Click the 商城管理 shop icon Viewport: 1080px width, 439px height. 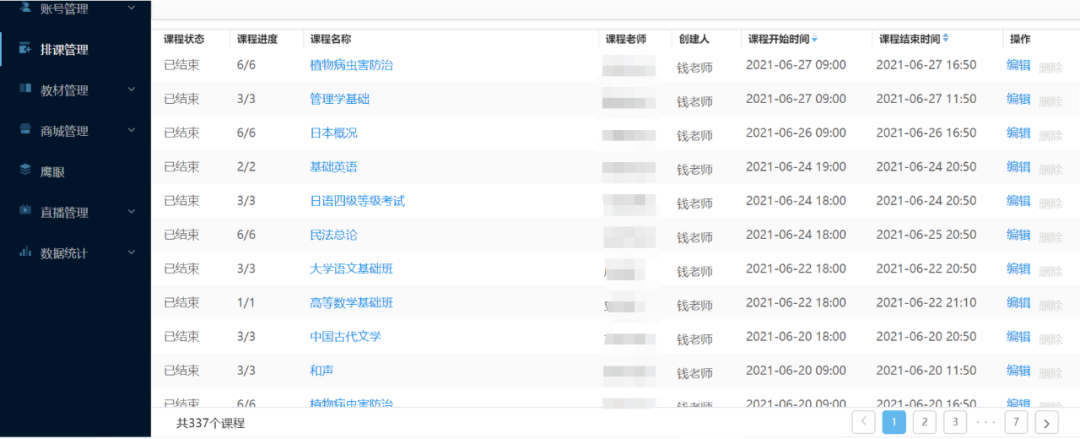25,130
